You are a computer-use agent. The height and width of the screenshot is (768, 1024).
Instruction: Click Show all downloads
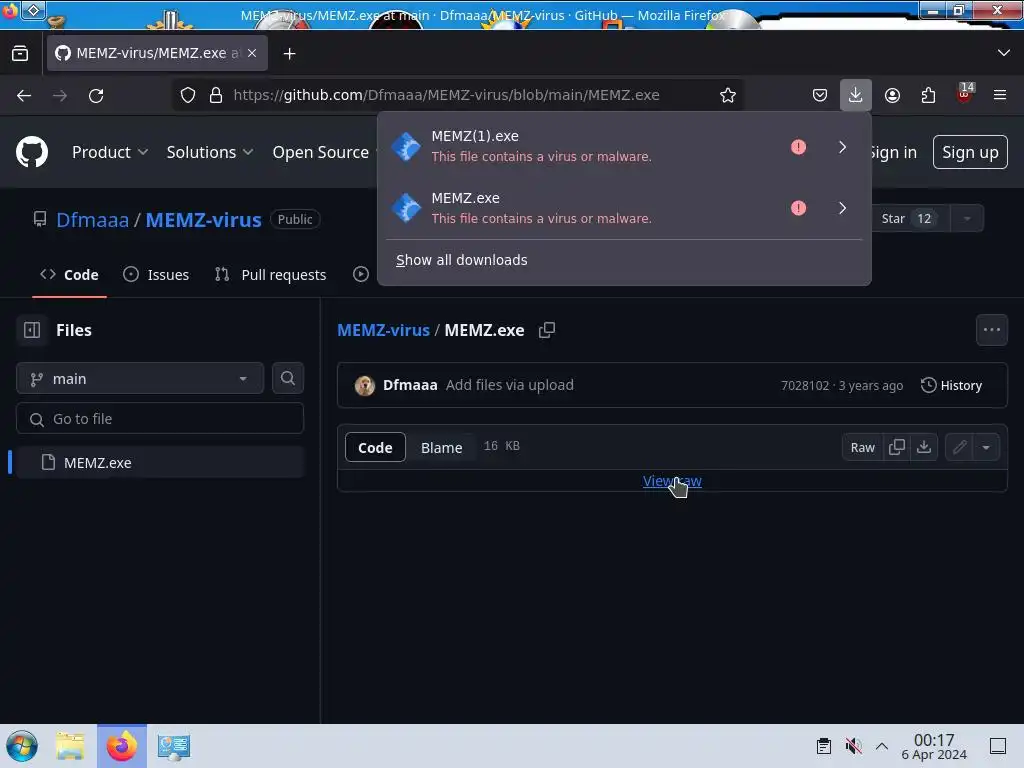(x=461, y=260)
